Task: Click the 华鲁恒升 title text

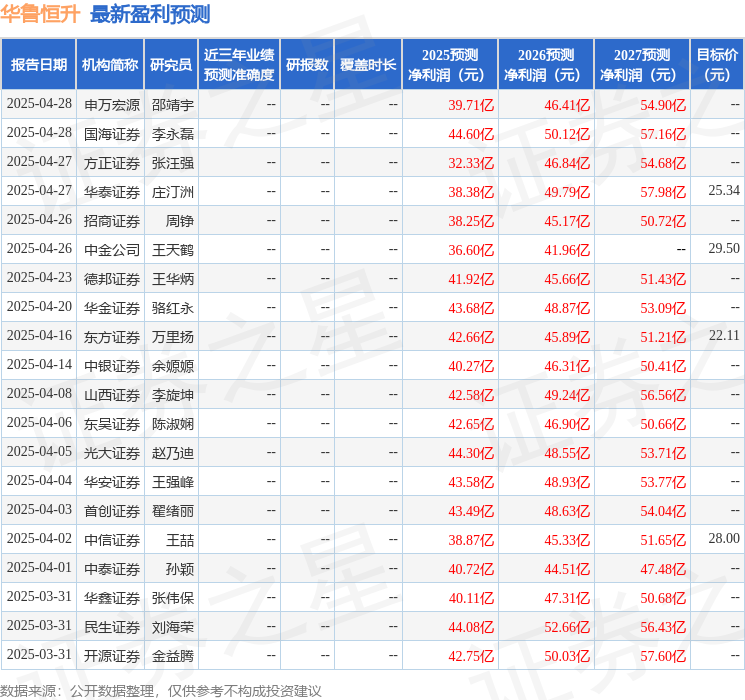Action: click(x=40, y=14)
